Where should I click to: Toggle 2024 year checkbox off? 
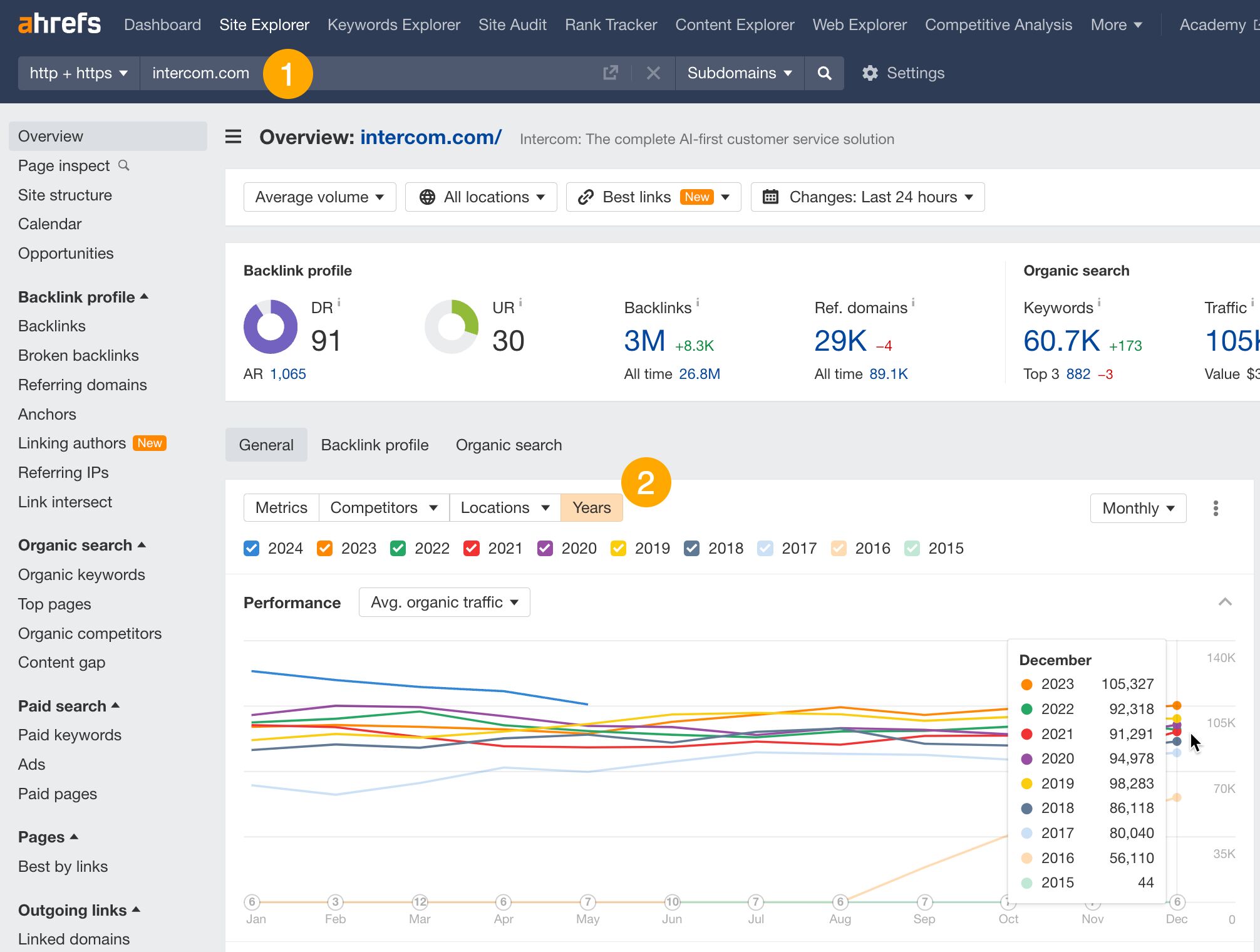pyautogui.click(x=252, y=548)
